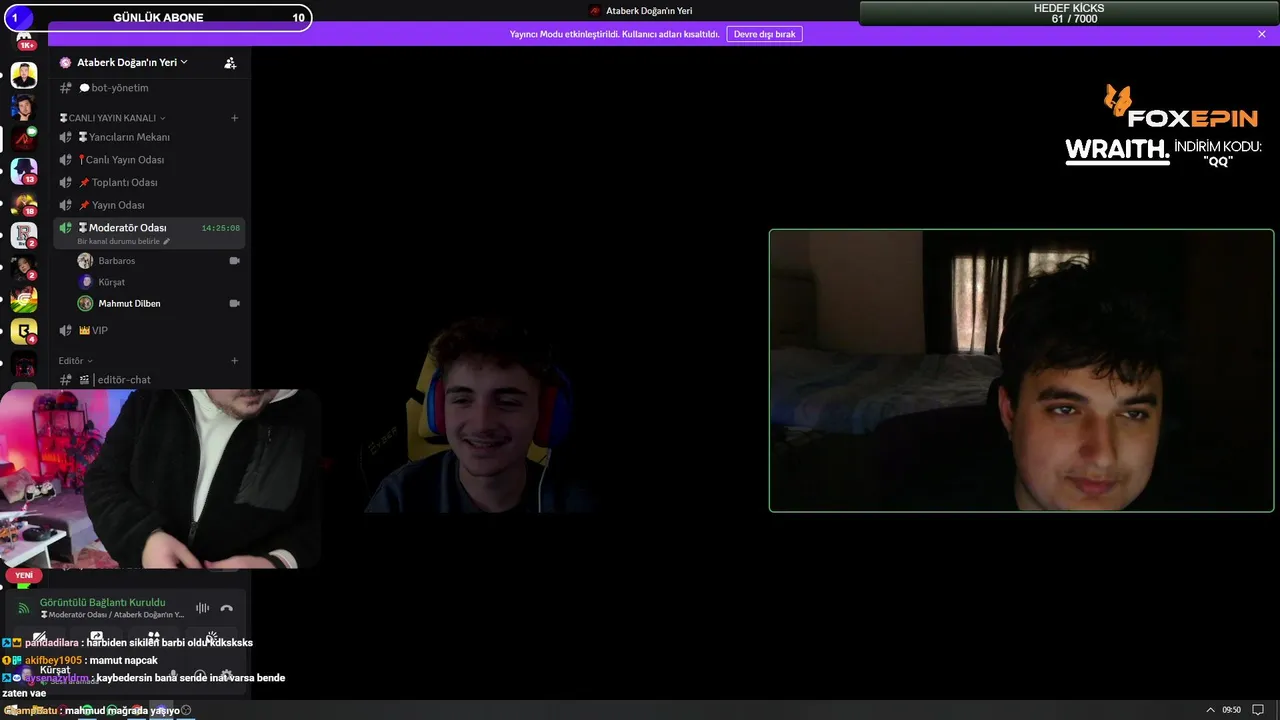Toggle microphone mute in user panel

tap(174, 676)
